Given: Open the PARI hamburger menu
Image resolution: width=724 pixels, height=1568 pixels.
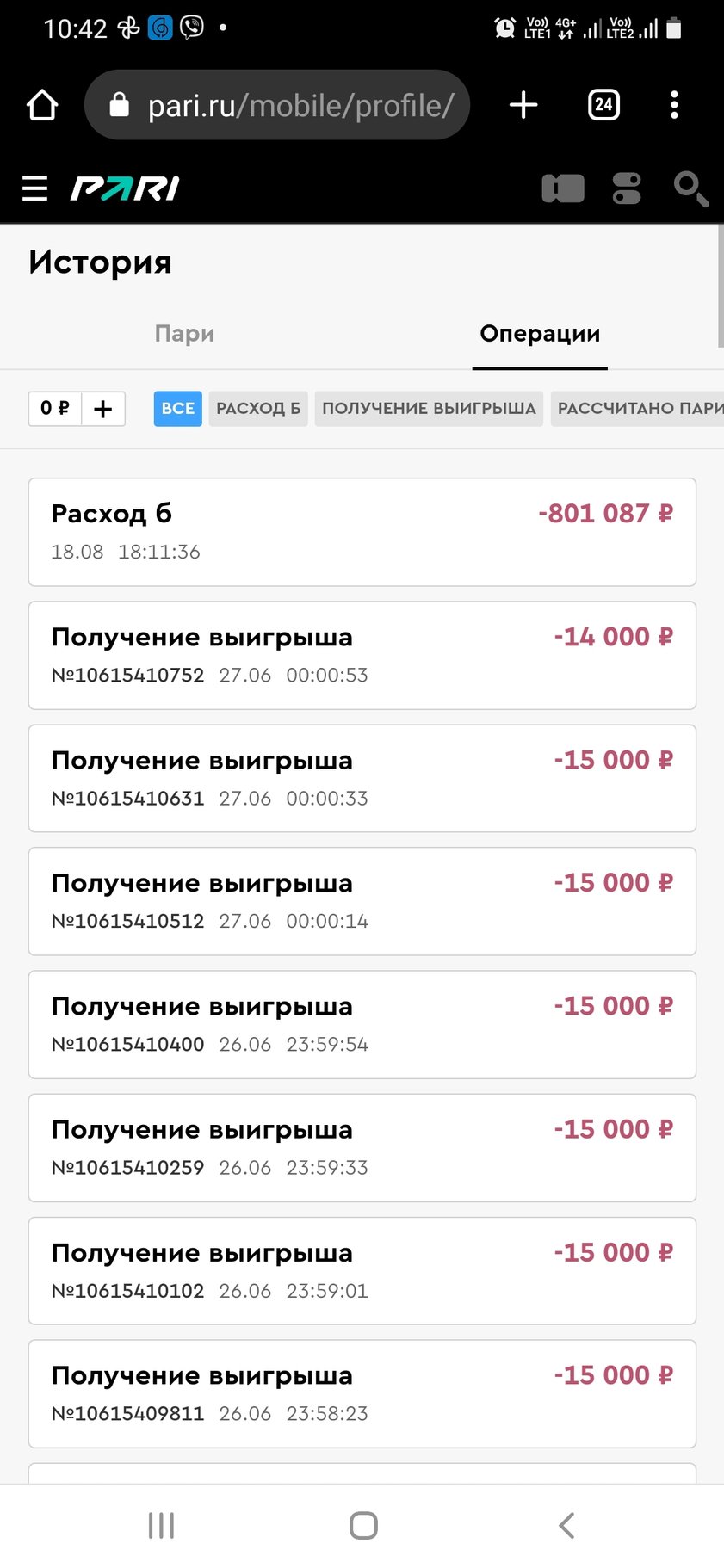Looking at the screenshot, I should (34, 188).
